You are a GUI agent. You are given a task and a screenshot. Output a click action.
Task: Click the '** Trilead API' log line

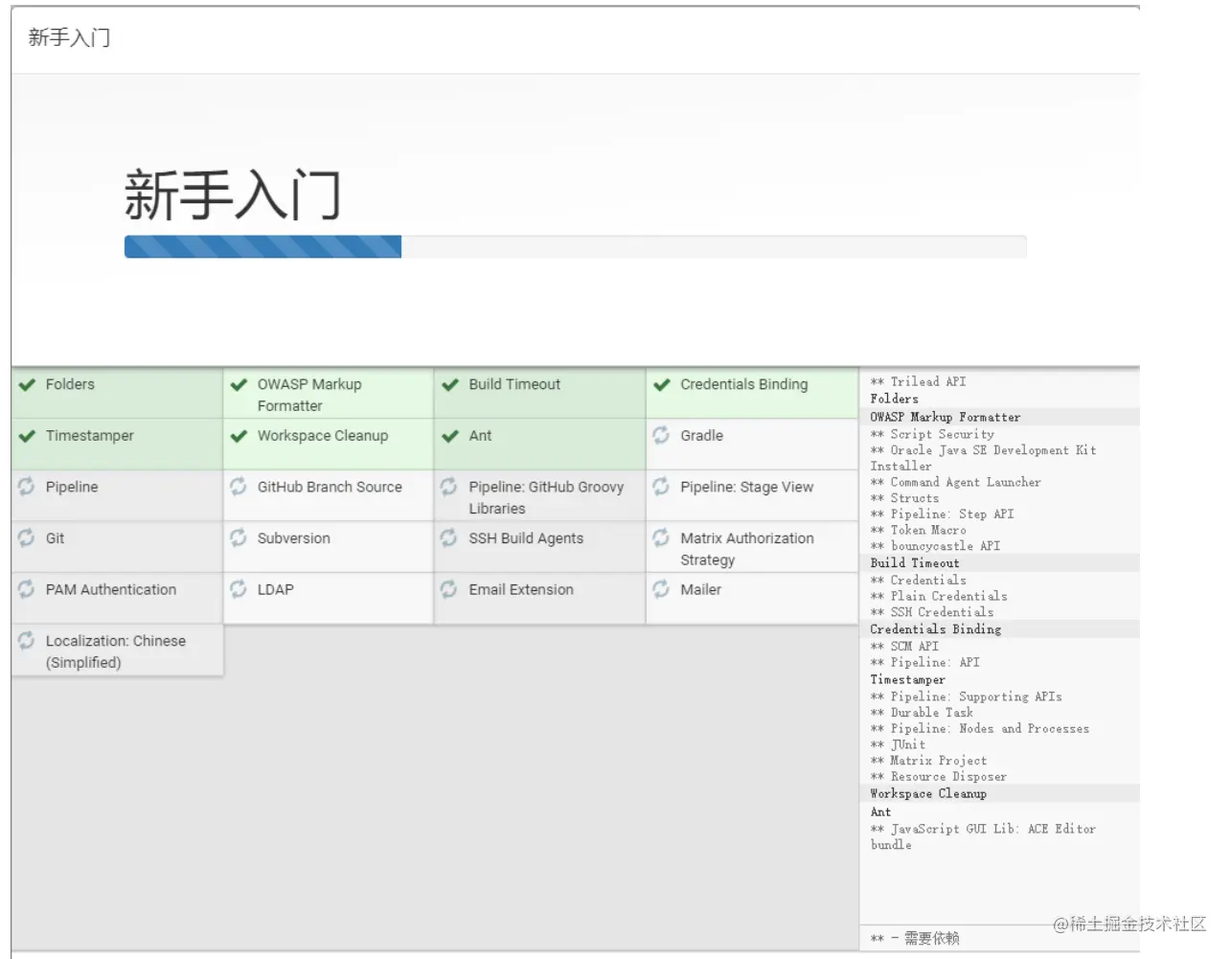[918, 381]
